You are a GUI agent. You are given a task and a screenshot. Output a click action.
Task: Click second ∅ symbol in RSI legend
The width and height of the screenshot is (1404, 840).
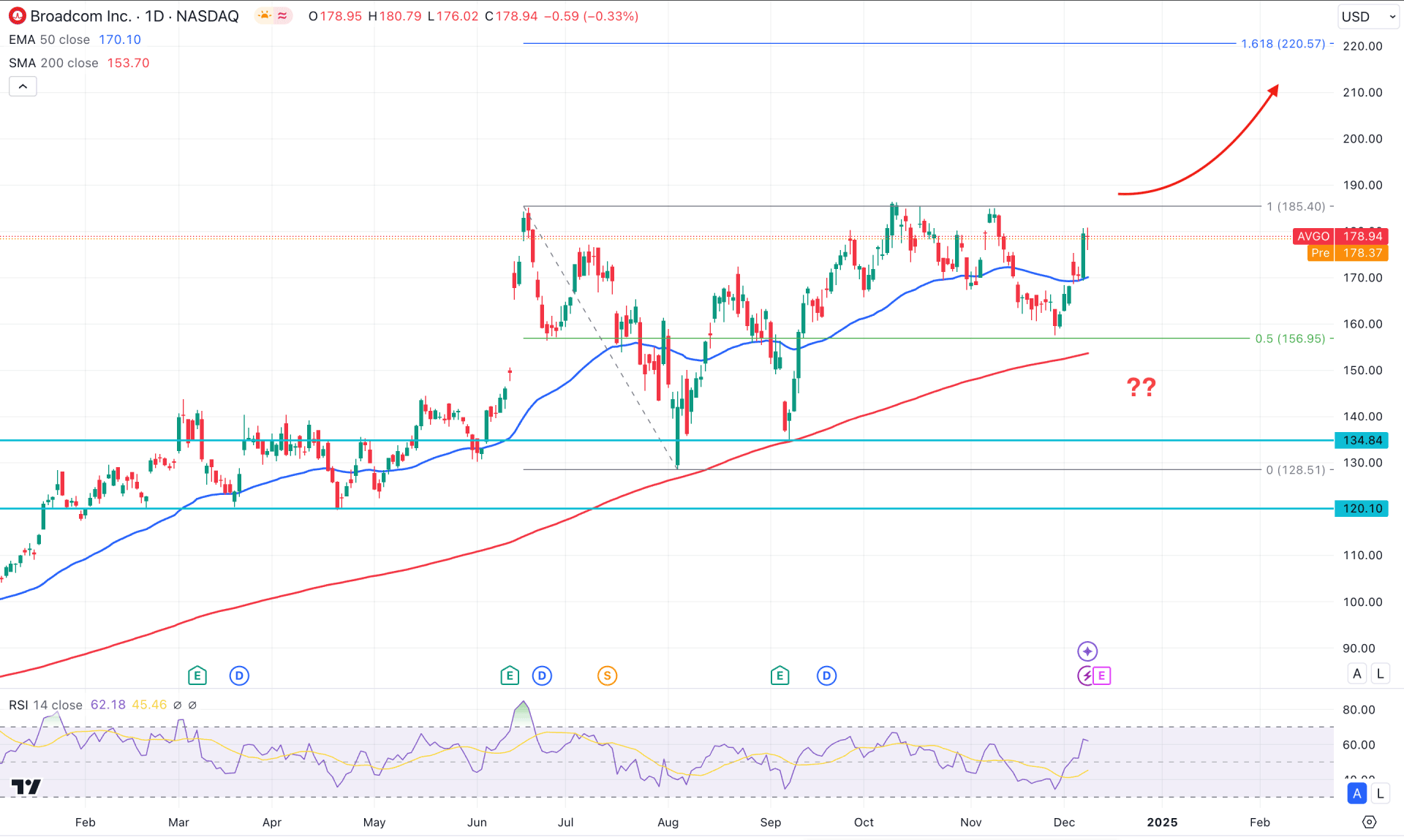point(192,705)
